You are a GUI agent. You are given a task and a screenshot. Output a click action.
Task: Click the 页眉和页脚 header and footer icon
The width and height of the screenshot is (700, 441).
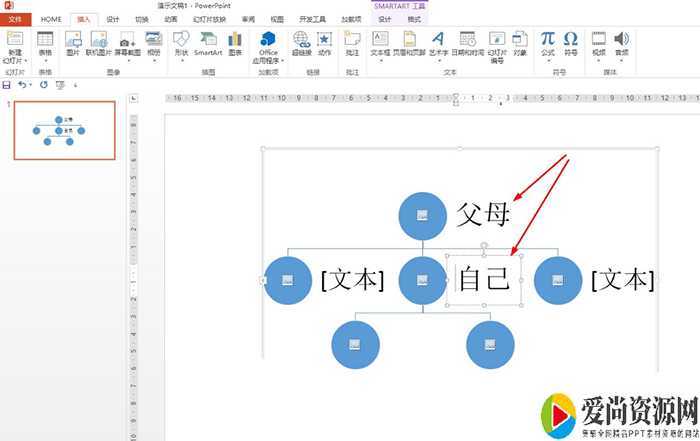pos(408,40)
